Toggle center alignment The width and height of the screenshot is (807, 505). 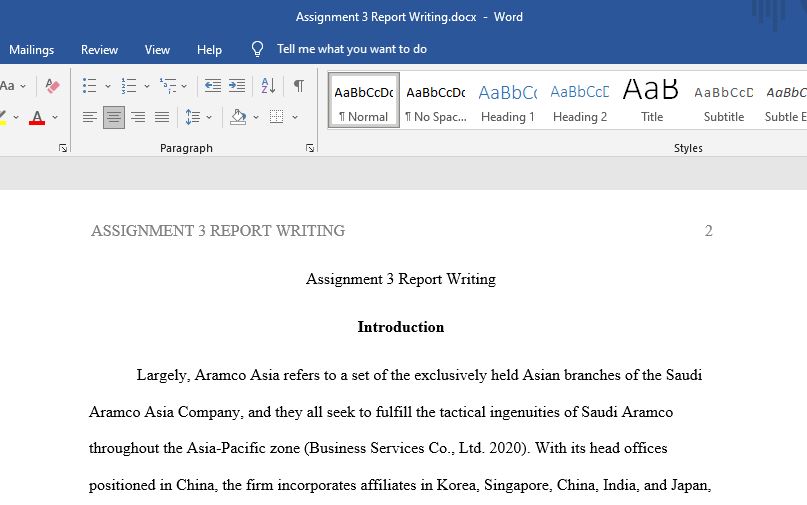(x=114, y=117)
